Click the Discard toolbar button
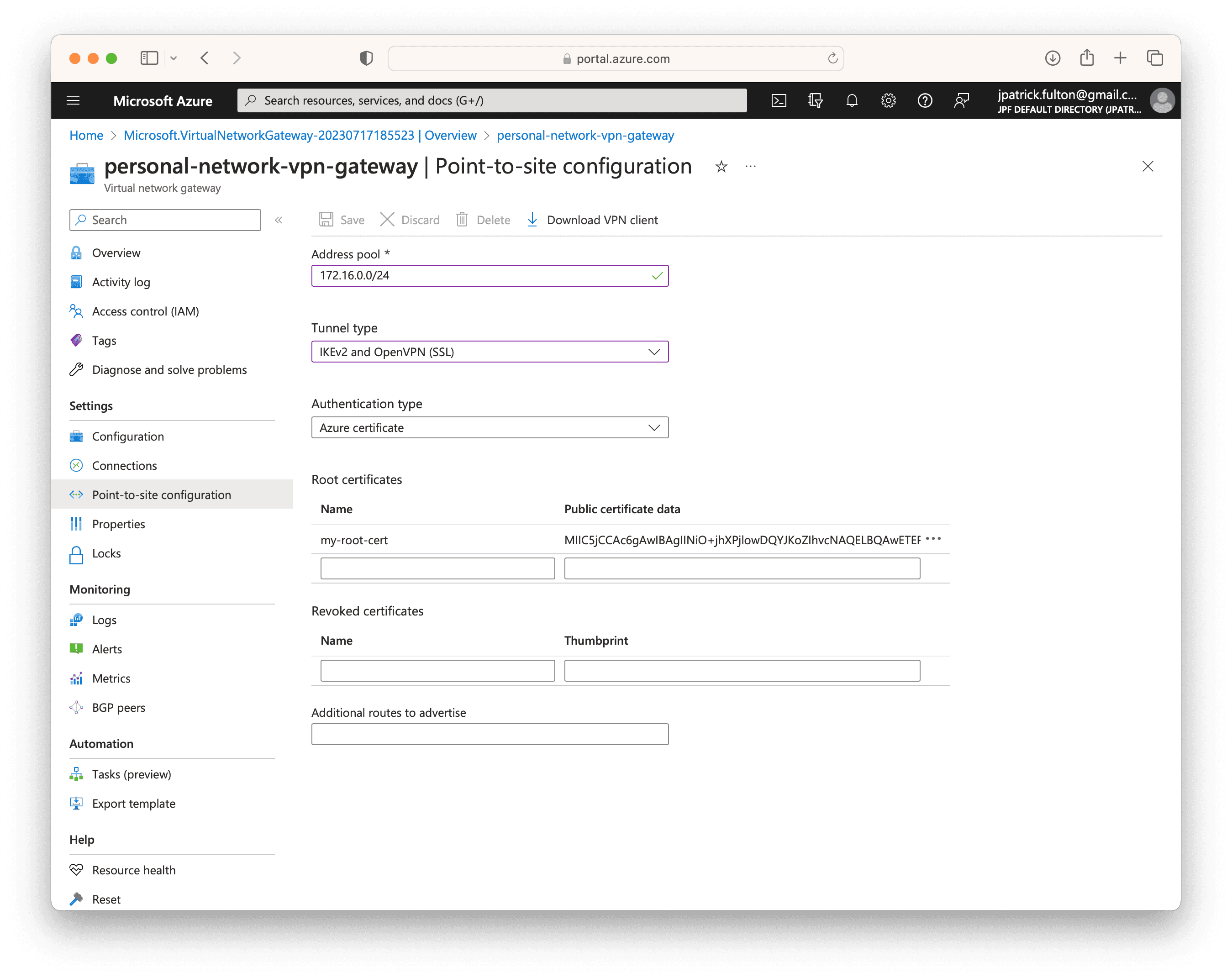The width and height of the screenshot is (1232, 978). point(410,220)
